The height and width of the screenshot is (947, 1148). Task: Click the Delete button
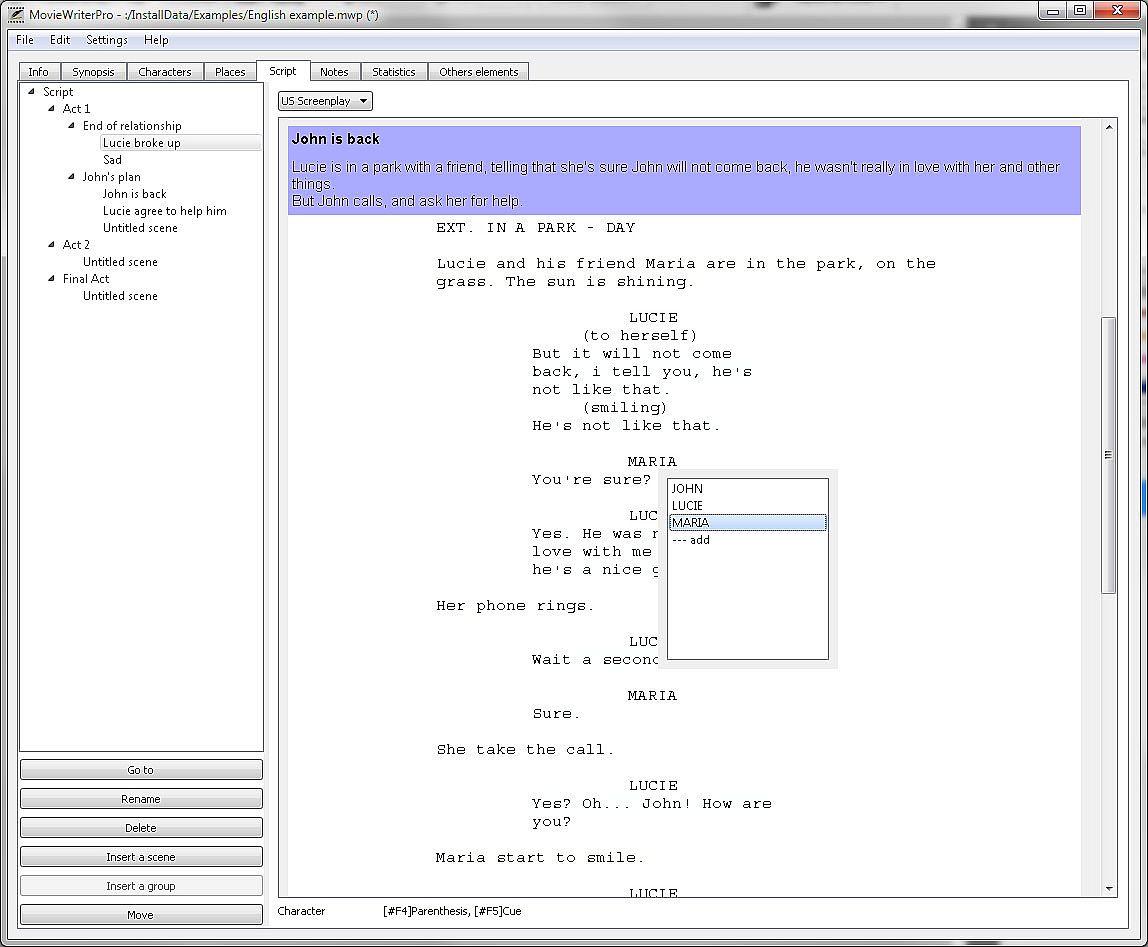point(141,828)
